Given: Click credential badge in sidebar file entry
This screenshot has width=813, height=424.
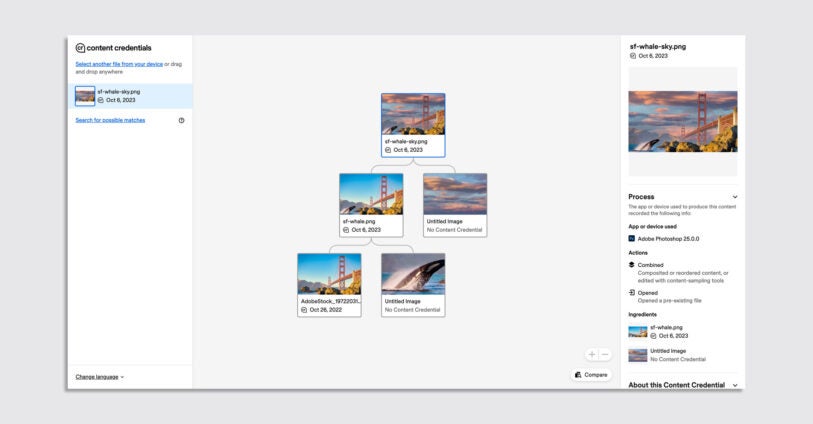Looking at the screenshot, I should 101,101.
